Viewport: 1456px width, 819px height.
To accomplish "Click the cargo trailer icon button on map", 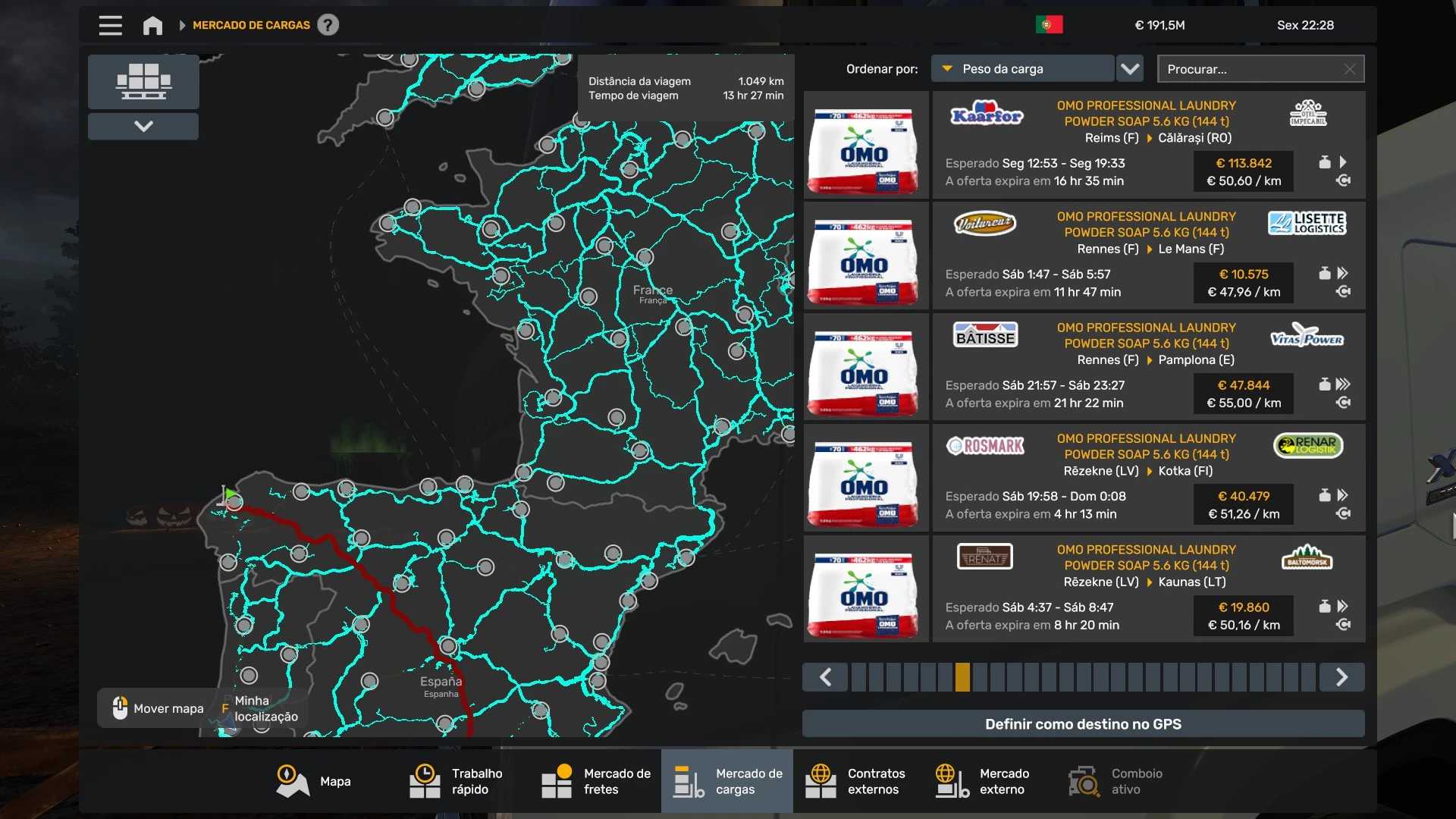I will tap(143, 81).
